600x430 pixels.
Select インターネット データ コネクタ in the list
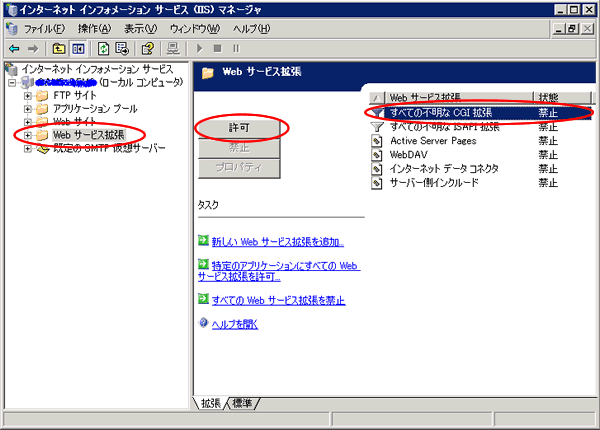443,169
